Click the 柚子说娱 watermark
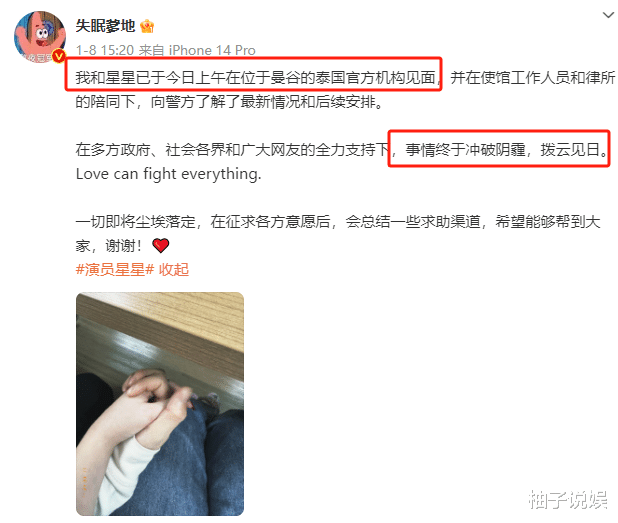The width and height of the screenshot is (618, 523). click(x=568, y=500)
